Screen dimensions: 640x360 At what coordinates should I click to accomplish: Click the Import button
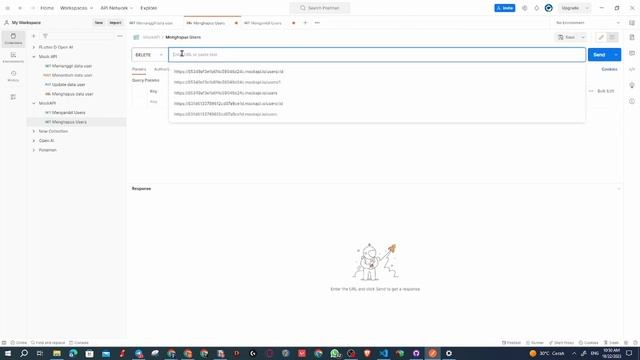click(116, 23)
